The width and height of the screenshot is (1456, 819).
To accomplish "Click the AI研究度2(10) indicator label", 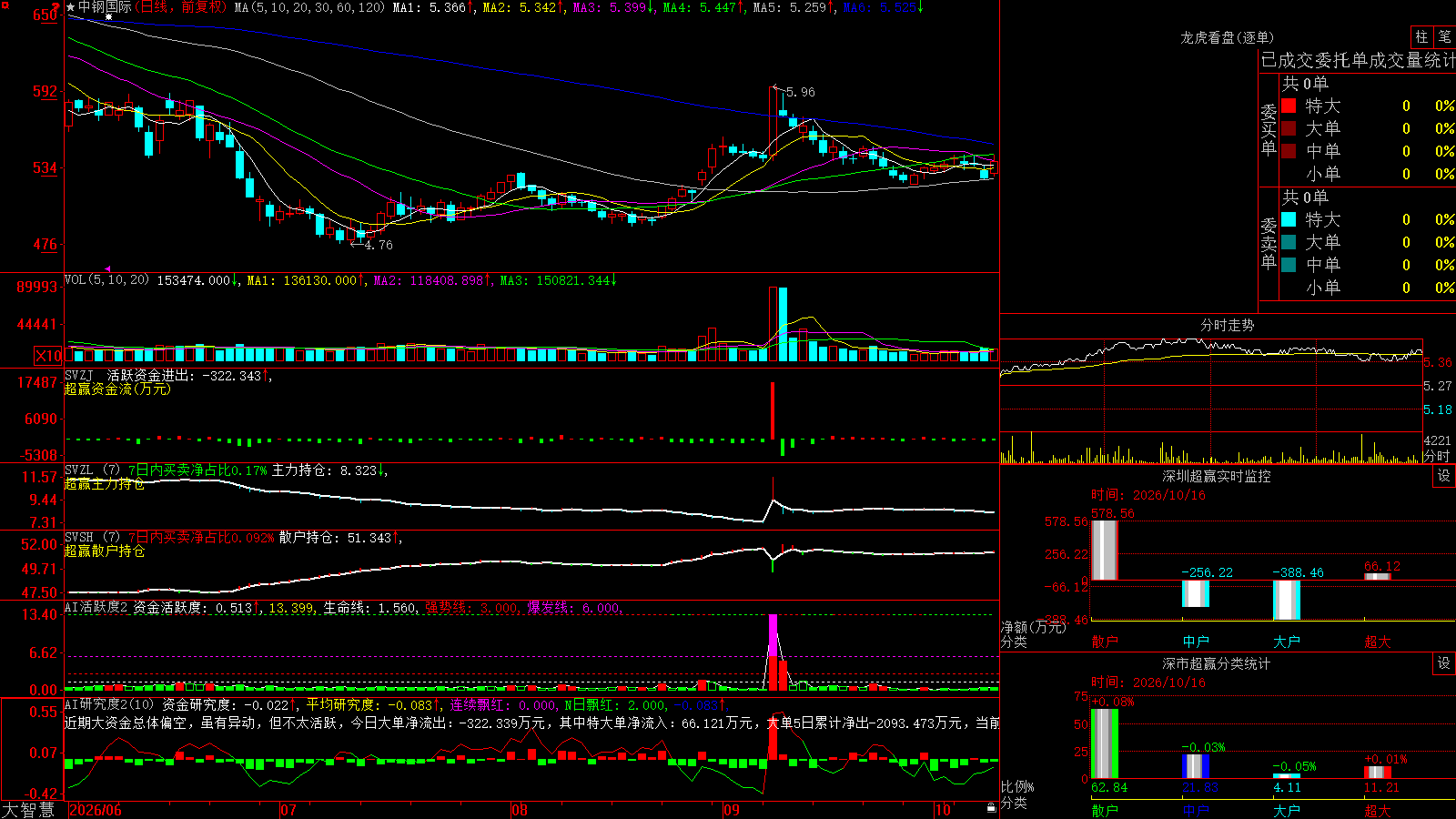I will click(x=109, y=704).
